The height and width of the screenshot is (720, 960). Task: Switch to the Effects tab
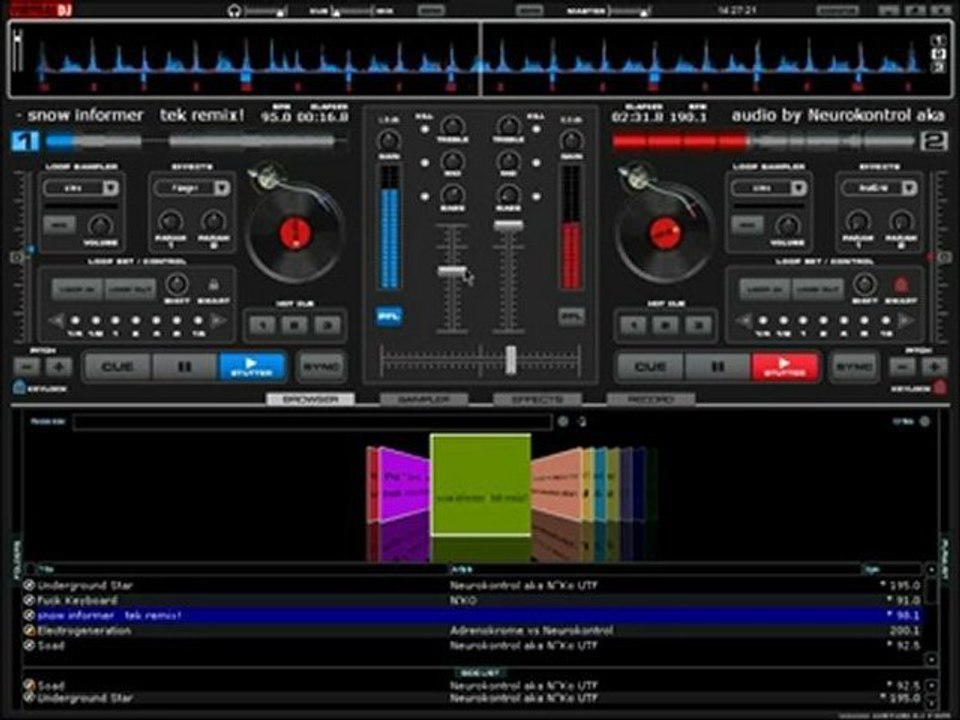pos(537,400)
